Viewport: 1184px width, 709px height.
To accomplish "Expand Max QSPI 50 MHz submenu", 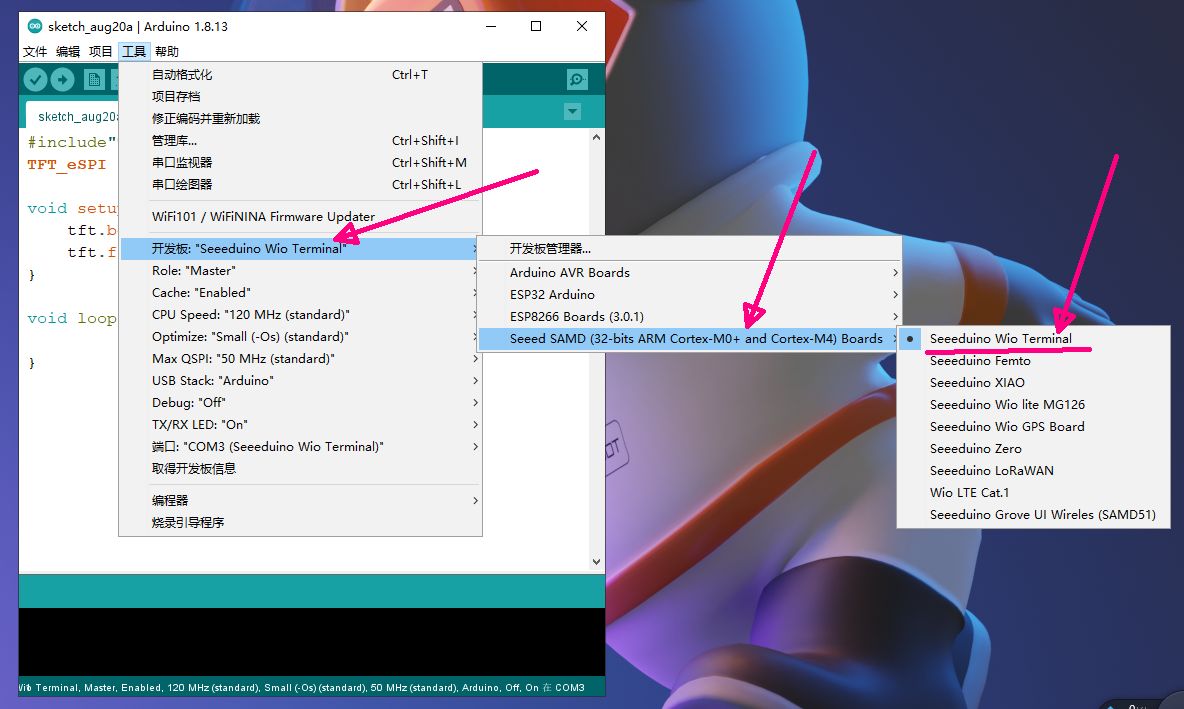I will [x=301, y=359].
